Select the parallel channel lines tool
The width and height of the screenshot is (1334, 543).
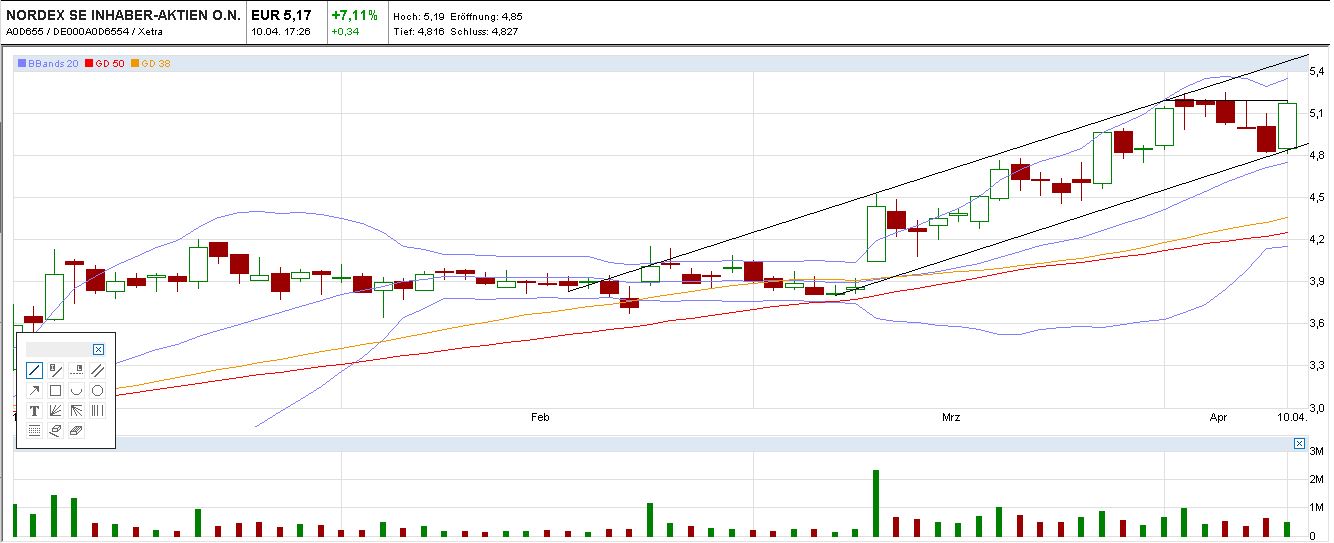point(97,370)
